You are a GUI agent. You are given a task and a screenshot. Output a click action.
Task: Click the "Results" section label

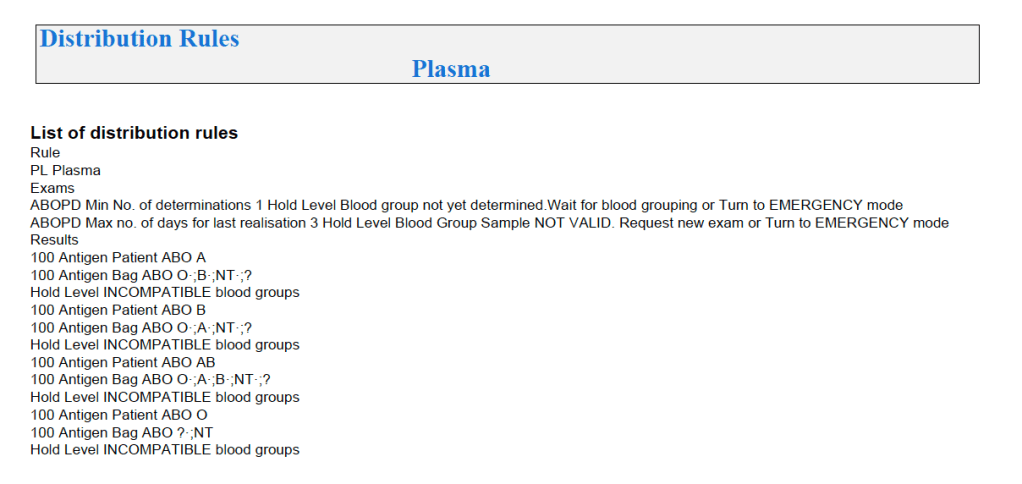pos(54,240)
